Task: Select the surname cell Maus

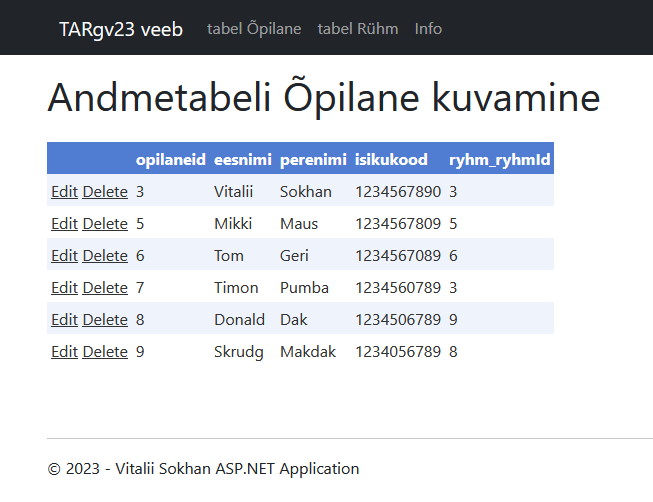Action: point(299,224)
